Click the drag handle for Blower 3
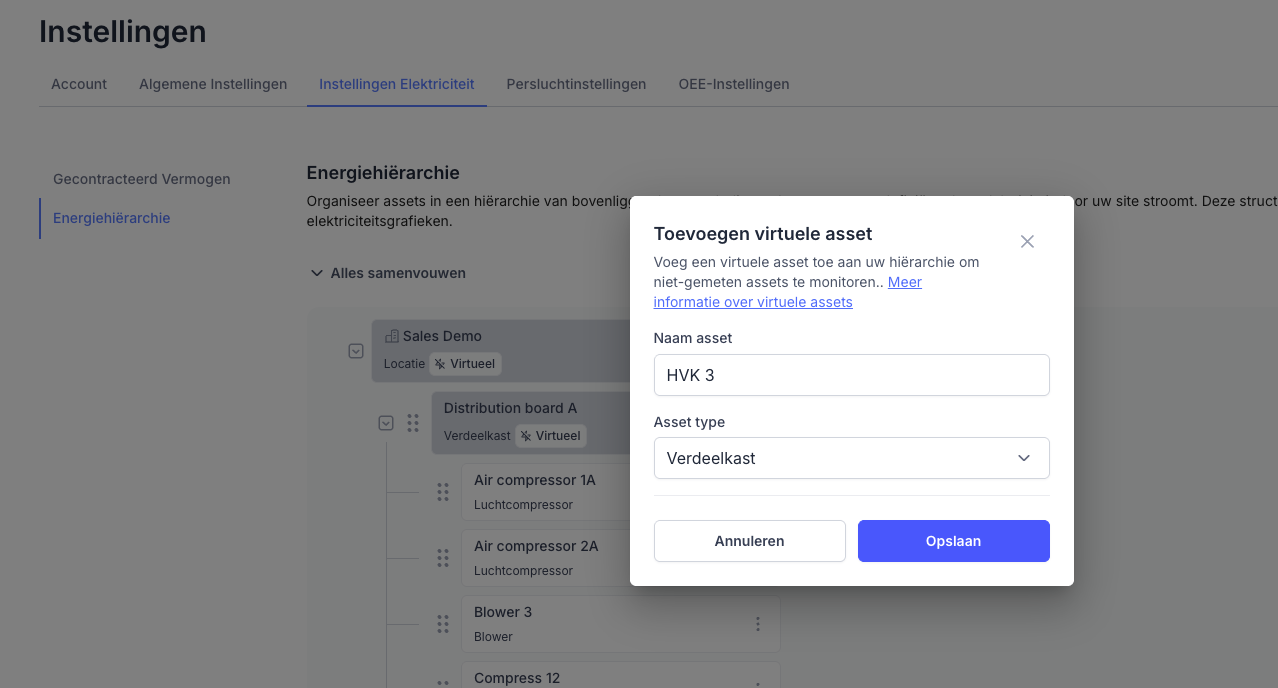1278x688 pixels. coord(443,624)
